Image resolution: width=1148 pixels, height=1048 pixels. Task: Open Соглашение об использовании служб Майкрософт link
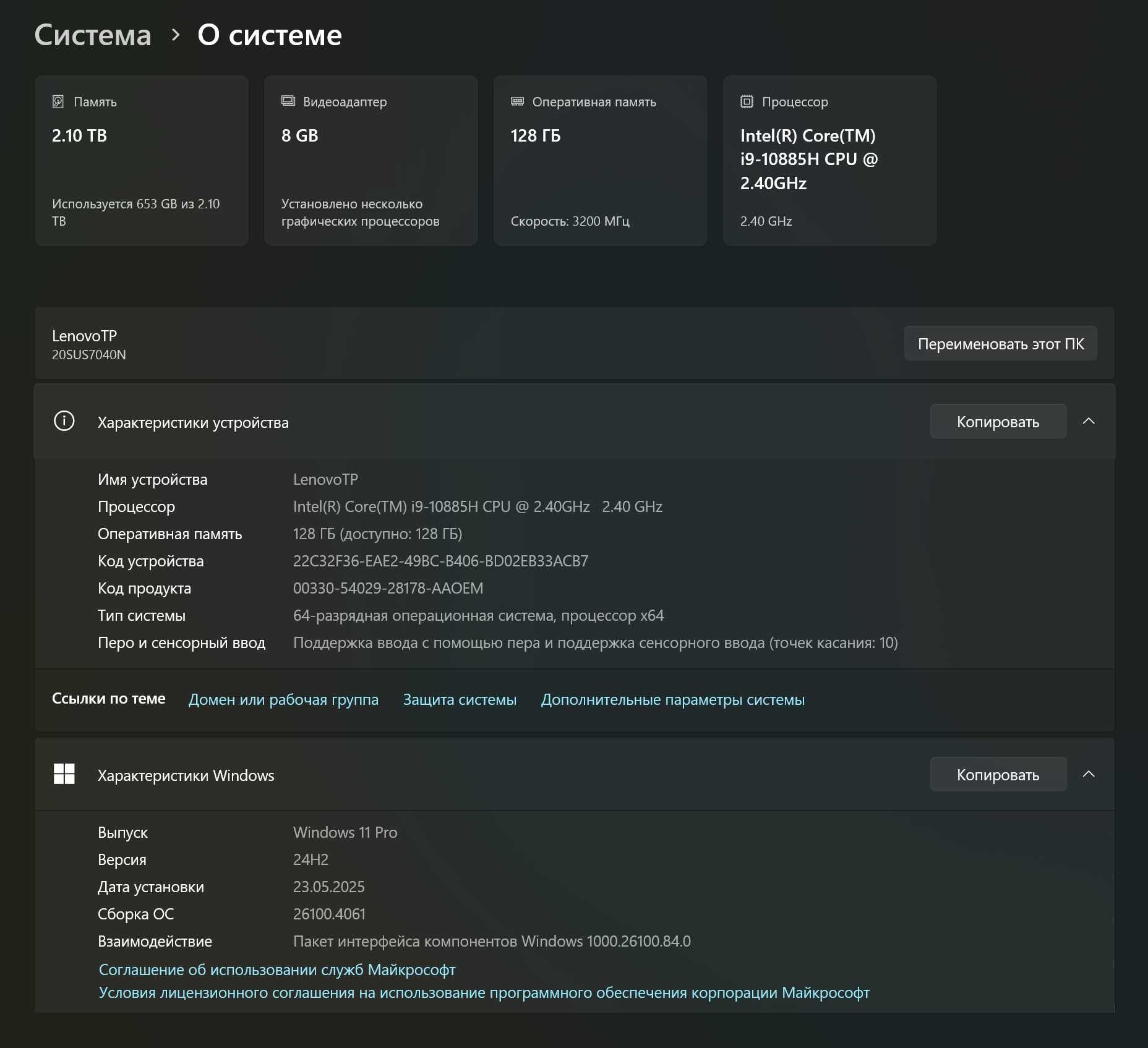(277, 969)
